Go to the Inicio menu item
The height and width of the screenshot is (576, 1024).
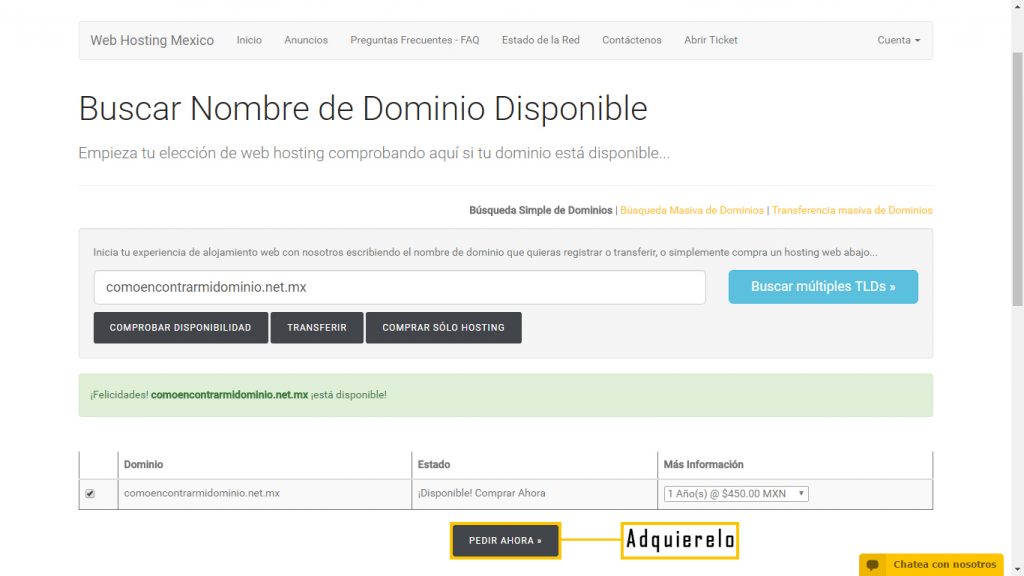(249, 40)
